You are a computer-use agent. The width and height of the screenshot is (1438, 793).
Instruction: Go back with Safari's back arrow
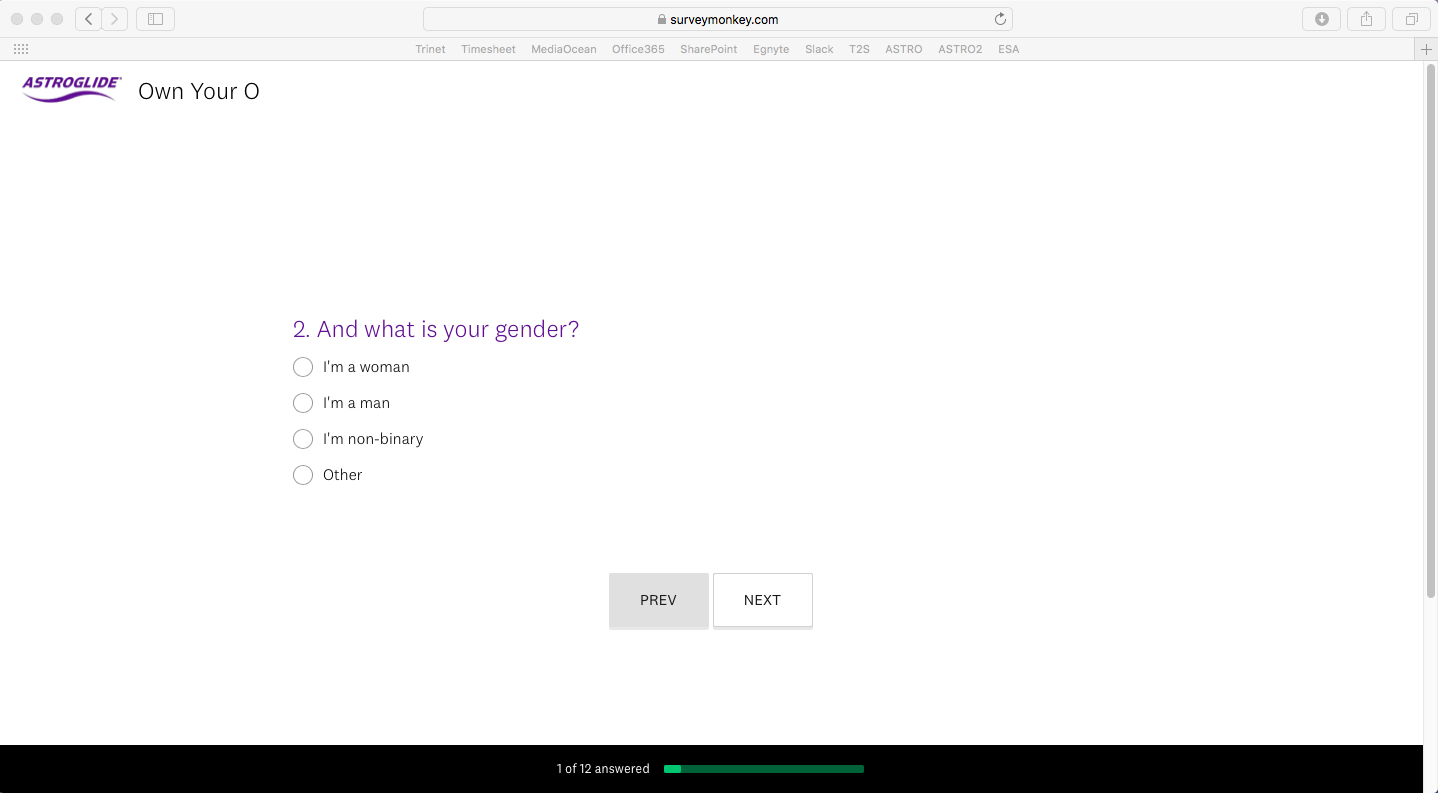[88, 19]
